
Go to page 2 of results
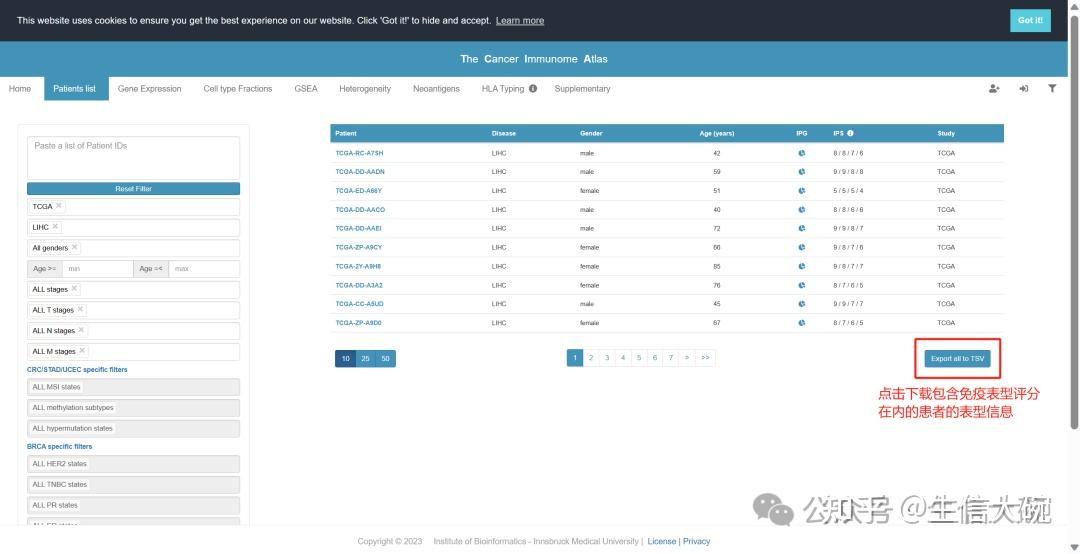(x=591, y=358)
